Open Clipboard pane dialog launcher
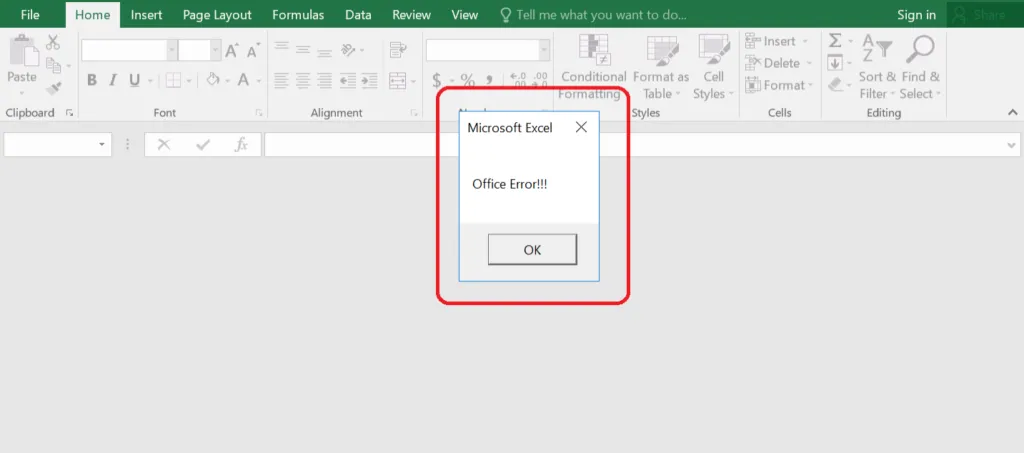This screenshot has width=1024, height=453. click(x=70, y=113)
